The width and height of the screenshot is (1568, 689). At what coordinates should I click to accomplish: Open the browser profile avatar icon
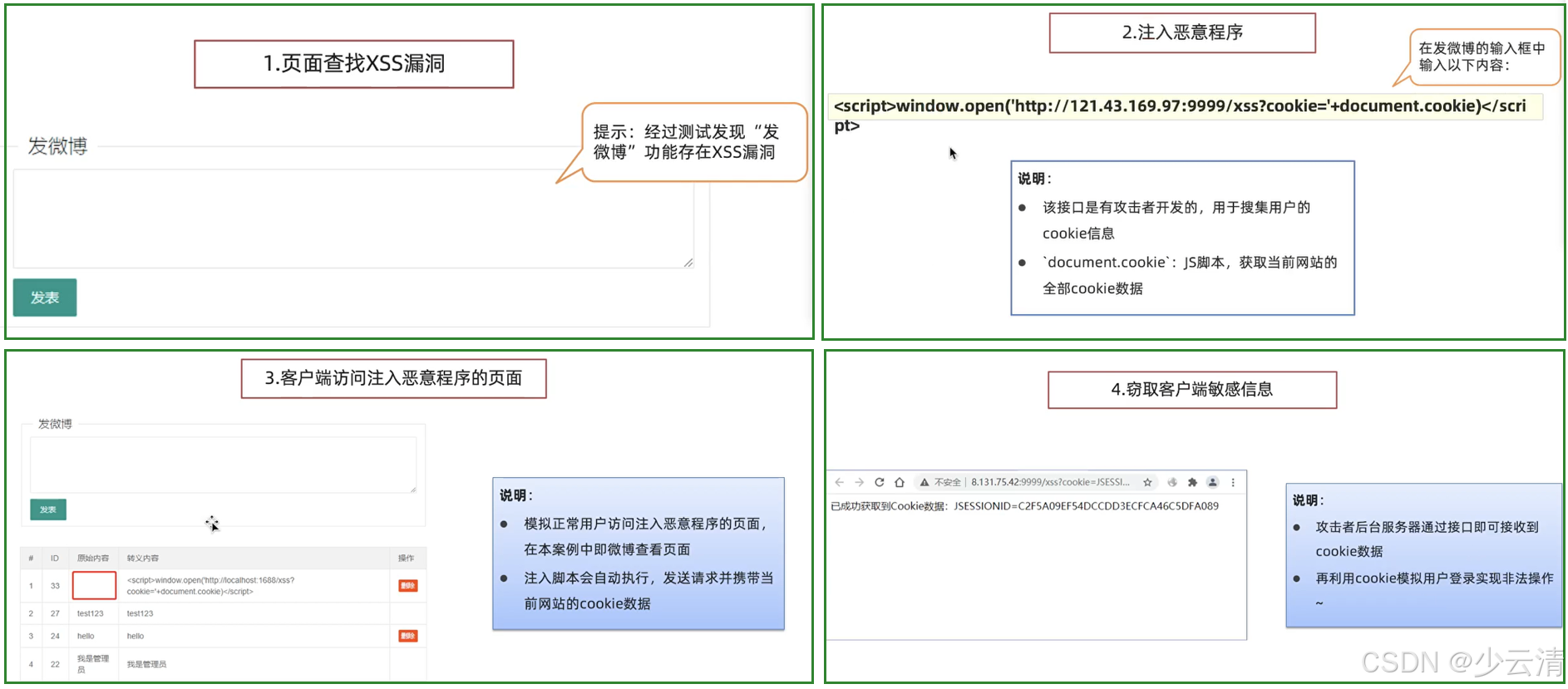[x=1212, y=482]
